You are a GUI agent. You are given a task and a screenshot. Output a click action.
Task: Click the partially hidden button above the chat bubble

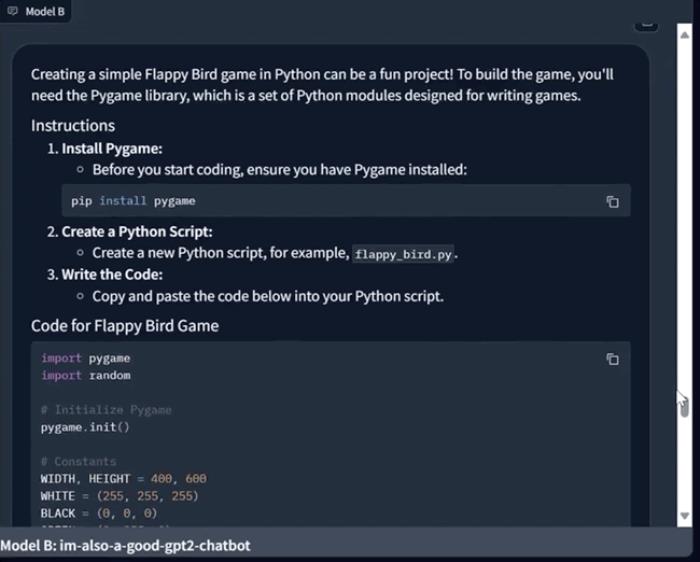coord(646,26)
